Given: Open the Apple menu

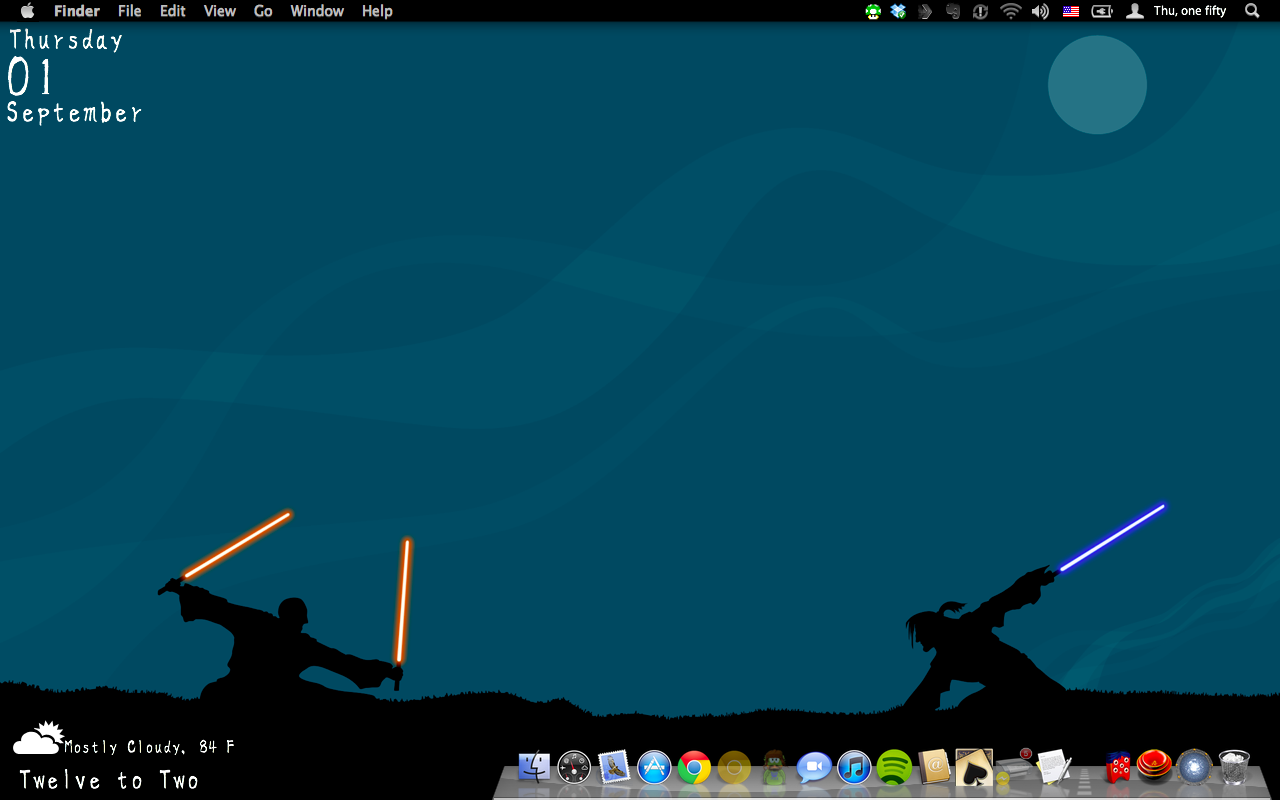Looking at the screenshot, I should tap(28, 11).
